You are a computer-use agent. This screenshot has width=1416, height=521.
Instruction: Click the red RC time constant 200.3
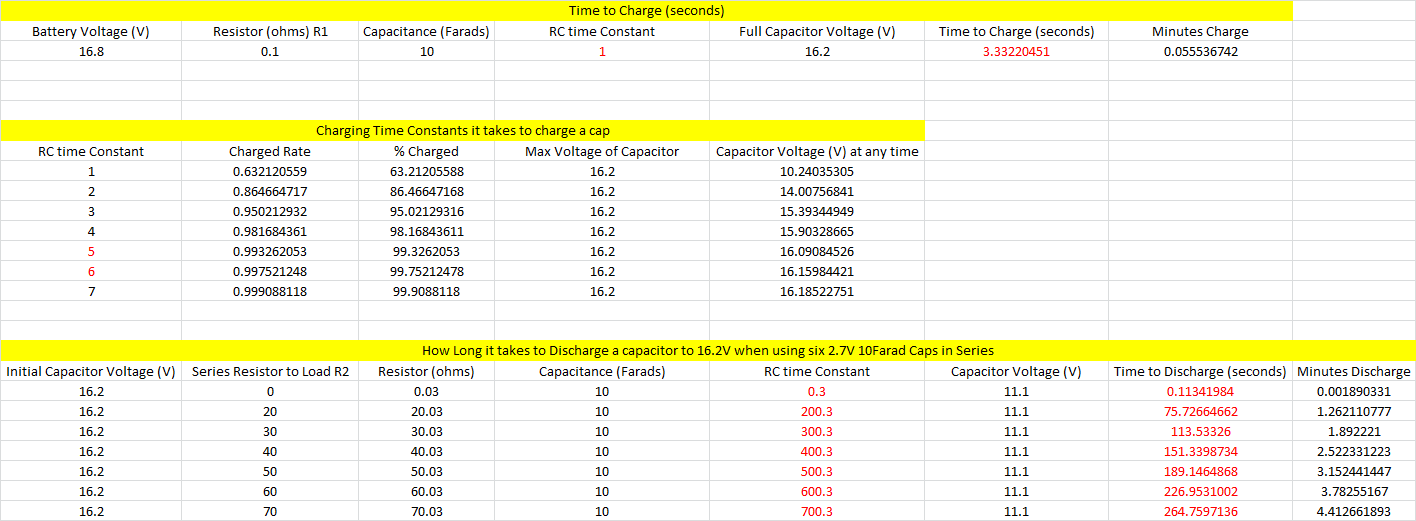coord(817,411)
